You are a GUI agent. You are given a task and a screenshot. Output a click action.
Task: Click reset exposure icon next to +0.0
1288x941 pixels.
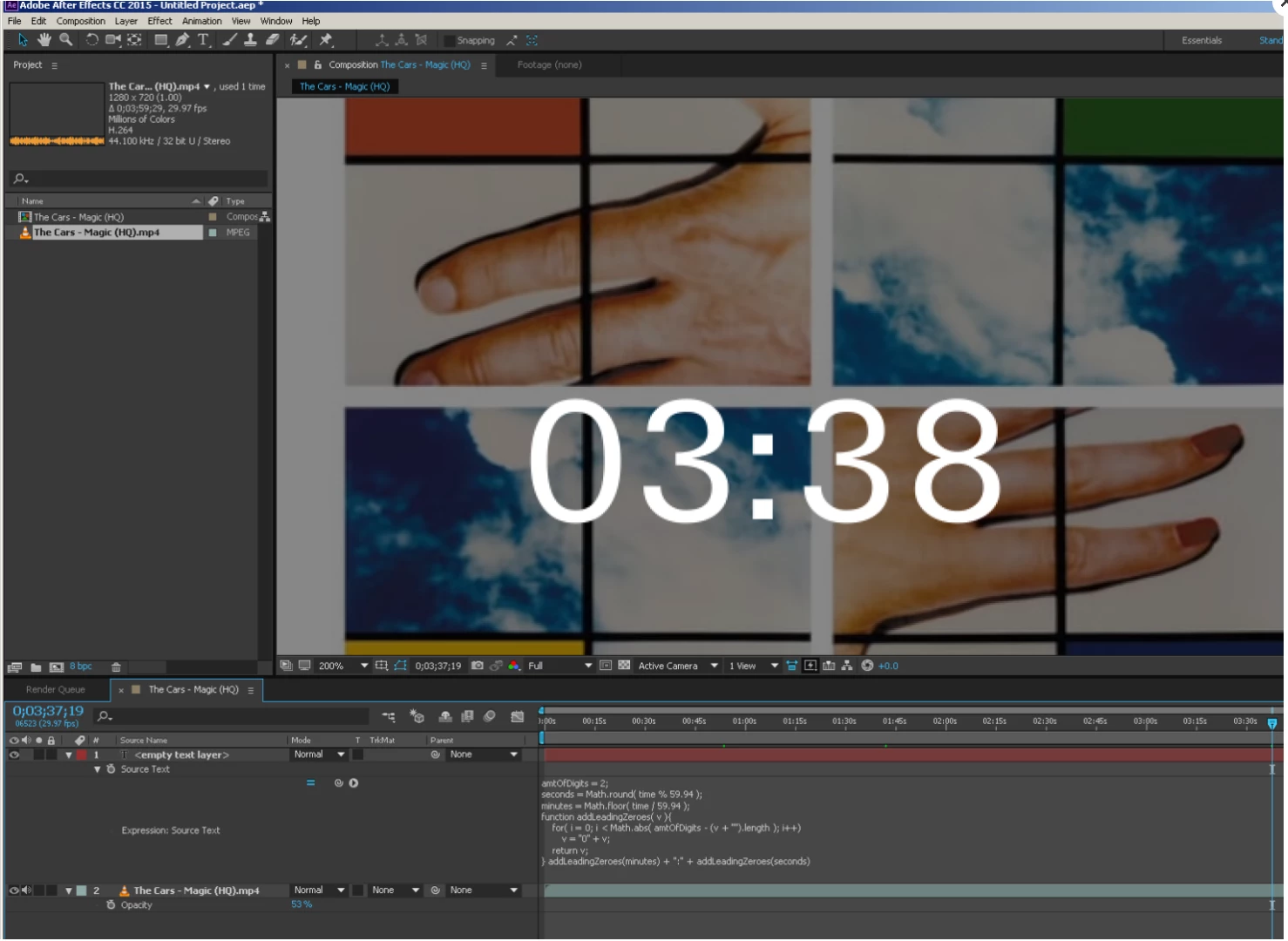click(867, 666)
